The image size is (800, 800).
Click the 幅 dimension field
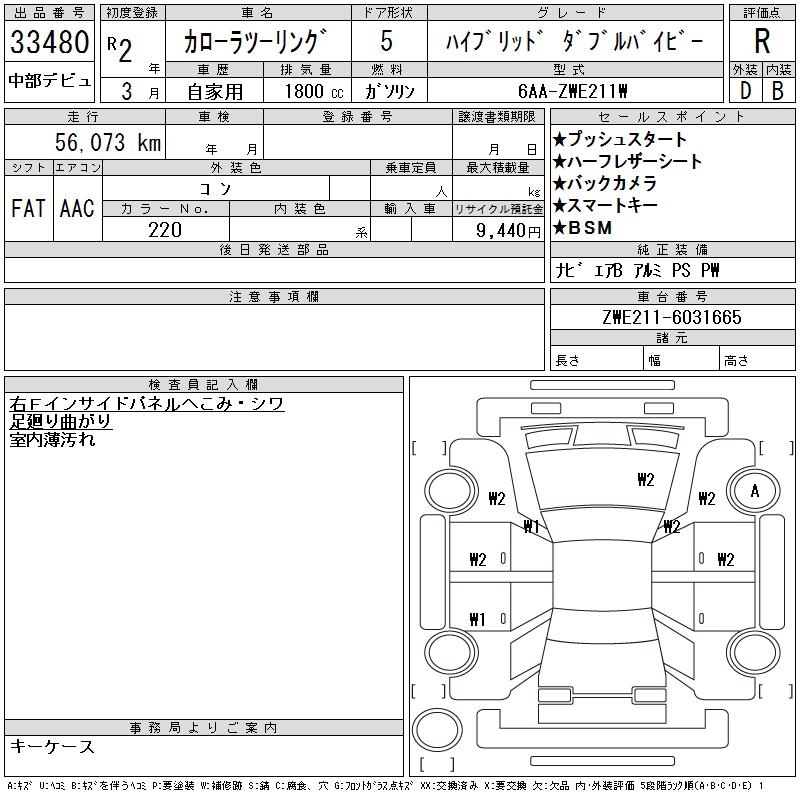point(681,360)
